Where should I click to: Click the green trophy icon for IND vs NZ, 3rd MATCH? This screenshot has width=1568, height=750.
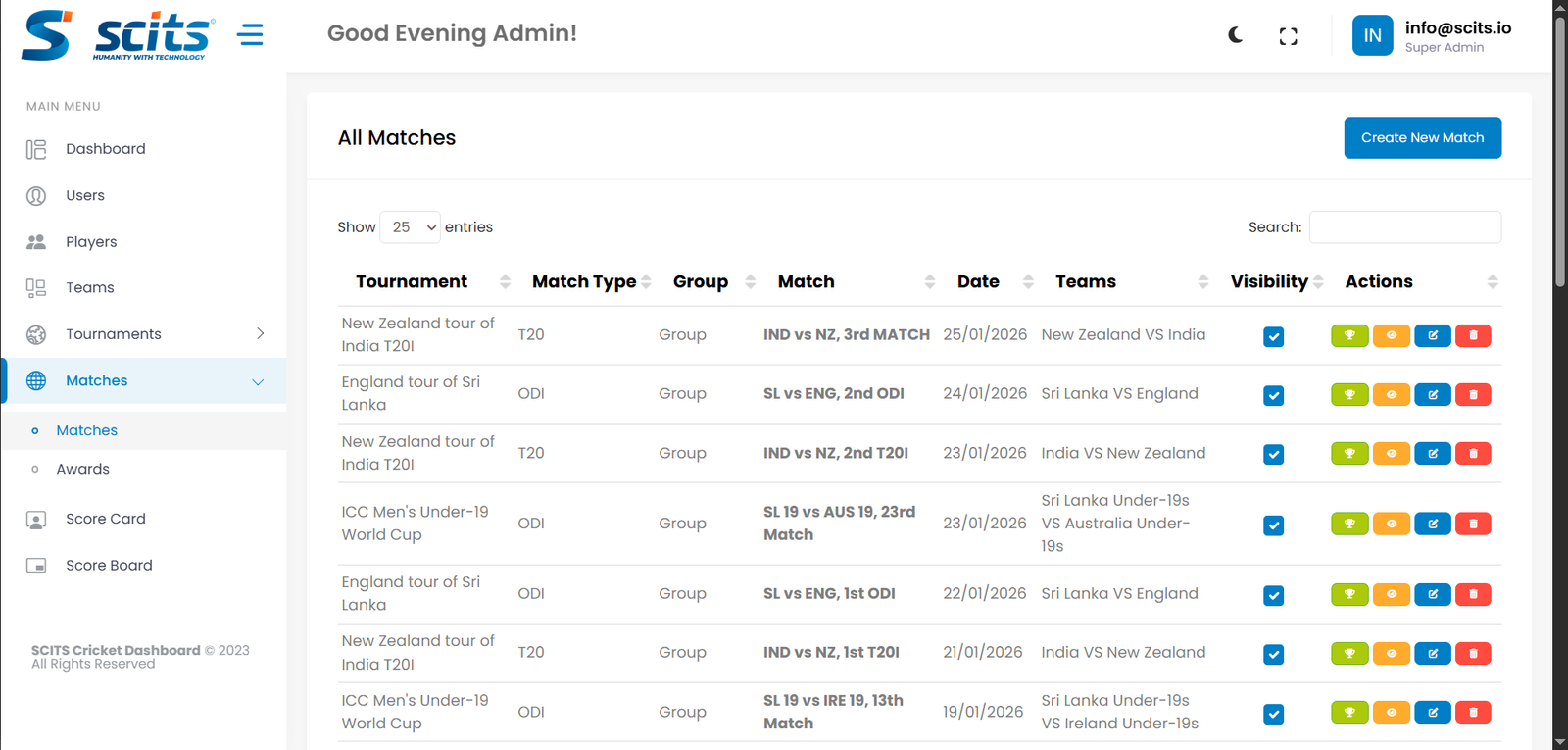(x=1349, y=335)
